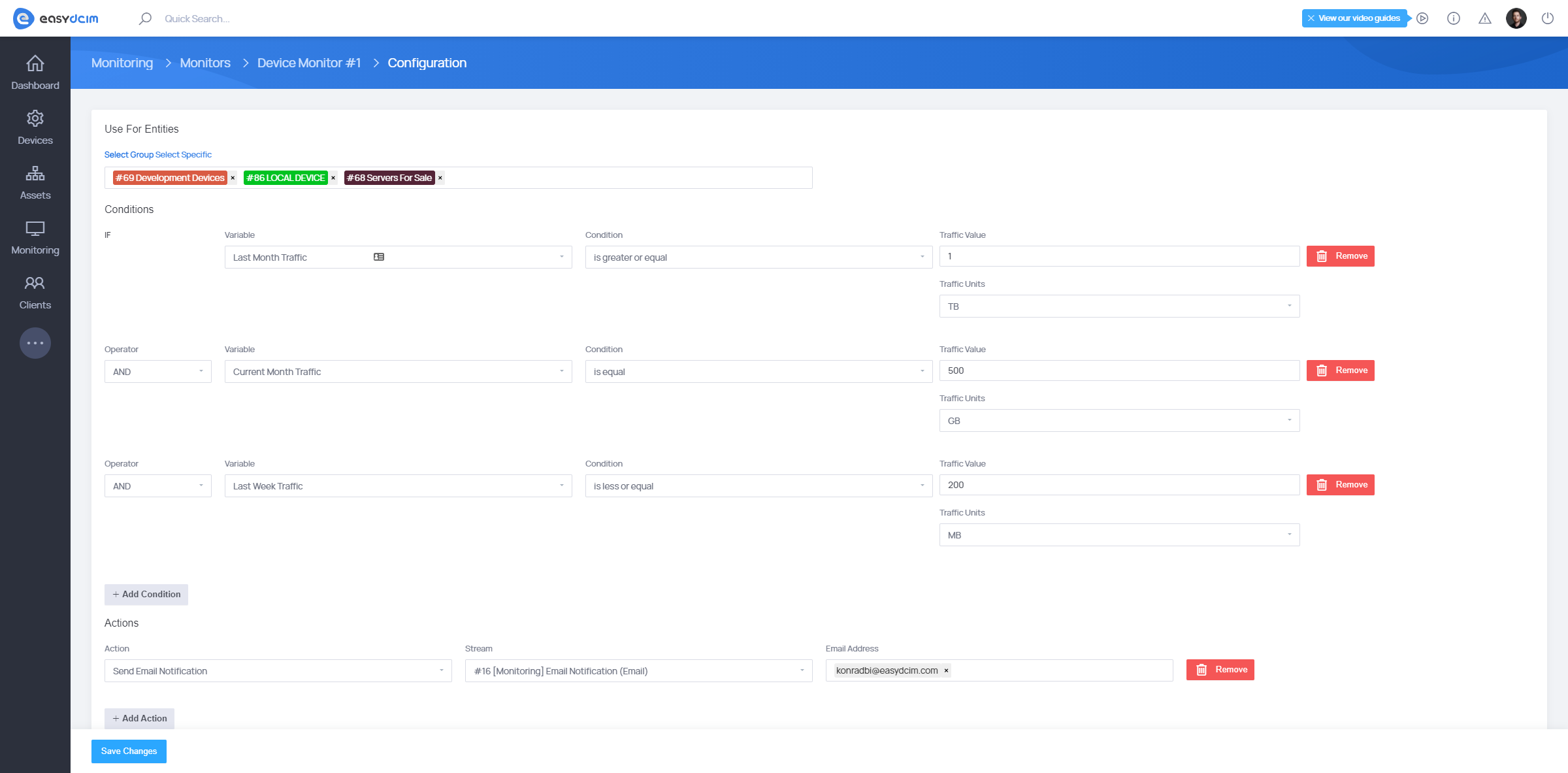Click the Add Action button

(139, 718)
